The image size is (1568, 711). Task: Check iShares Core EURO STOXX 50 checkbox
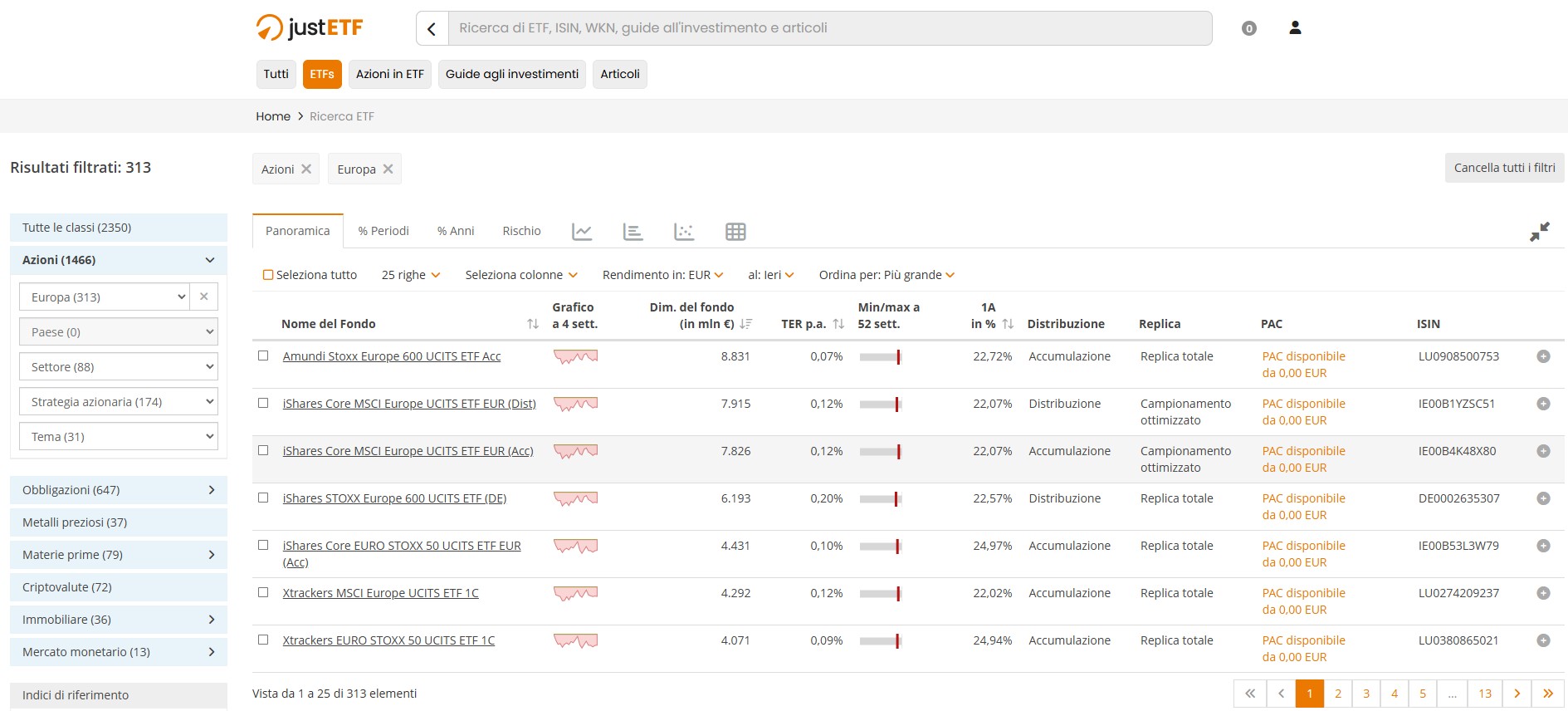click(x=263, y=545)
